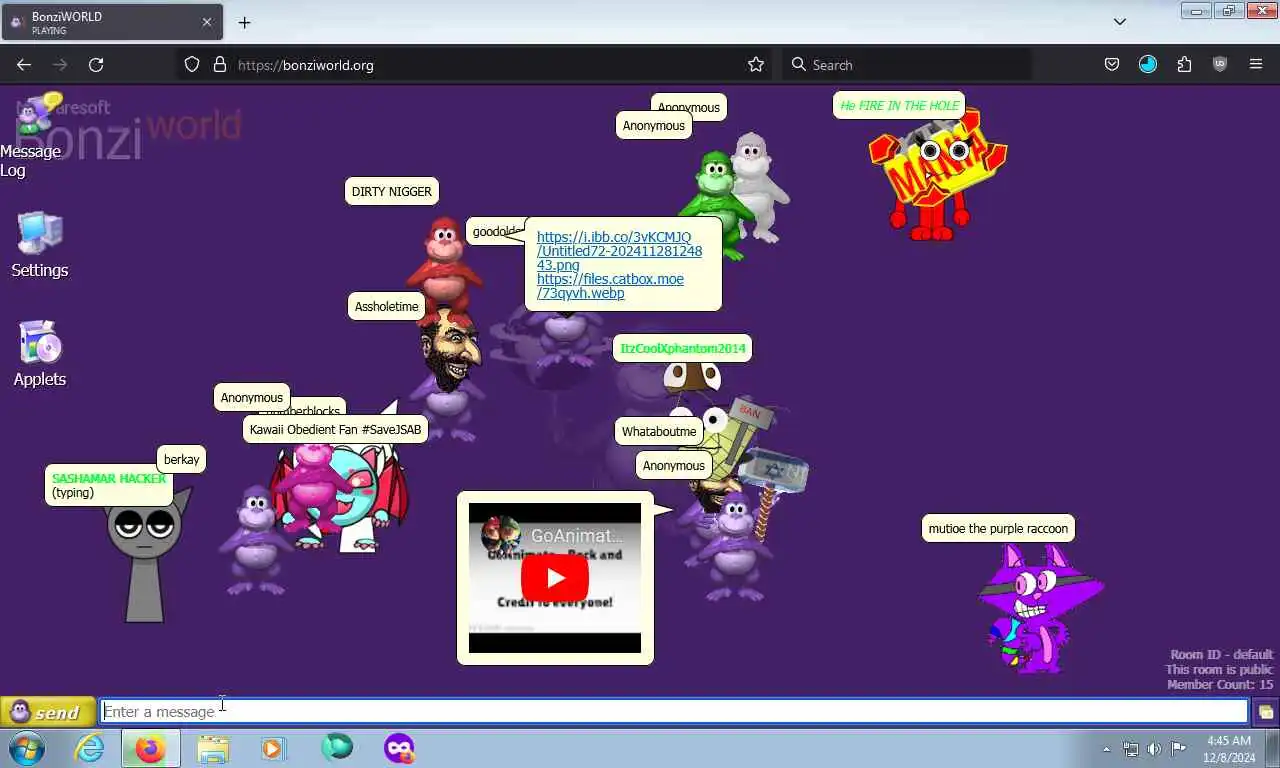Open the volume speaker tray icon
Screen dimensions: 1280x768
(1154, 749)
